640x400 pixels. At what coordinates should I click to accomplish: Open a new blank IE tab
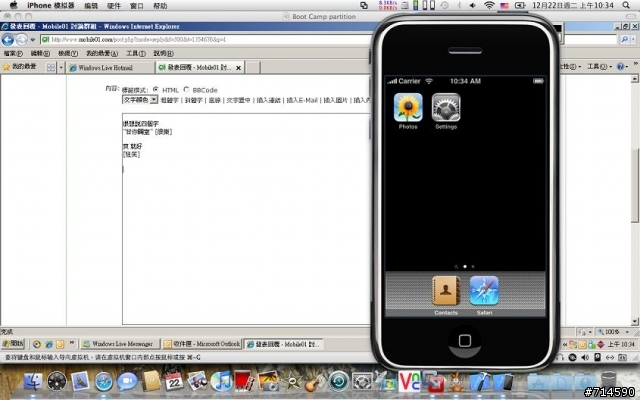click(x=253, y=68)
